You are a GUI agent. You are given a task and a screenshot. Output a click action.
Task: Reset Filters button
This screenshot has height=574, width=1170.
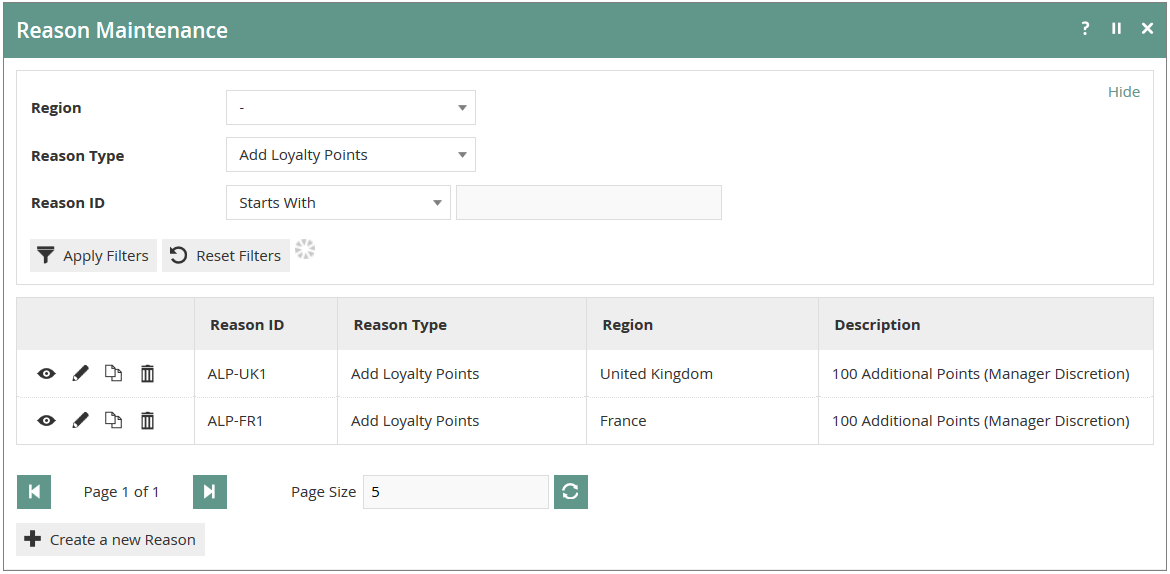(x=226, y=255)
